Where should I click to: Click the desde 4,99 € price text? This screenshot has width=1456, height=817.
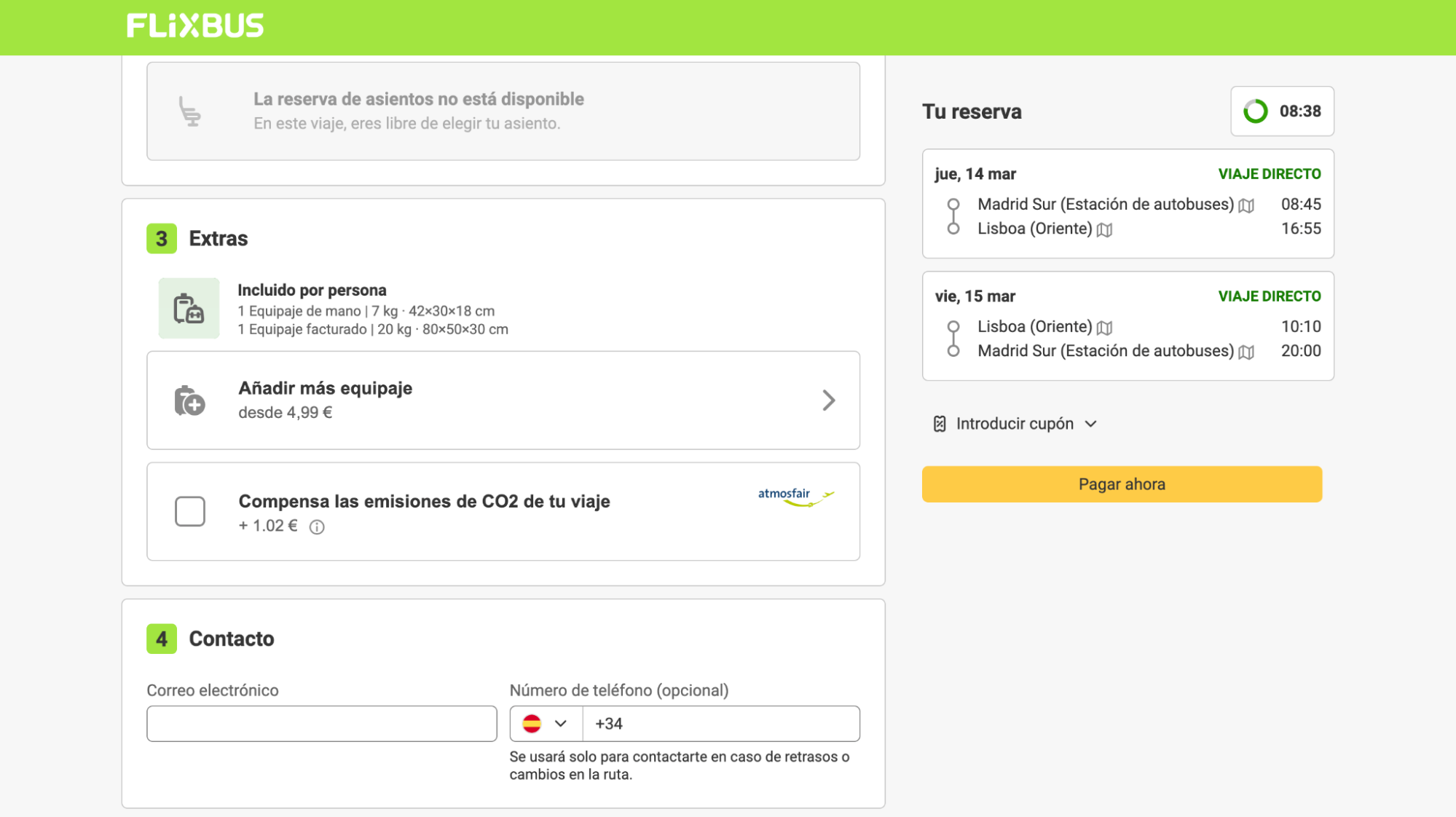point(286,413)
